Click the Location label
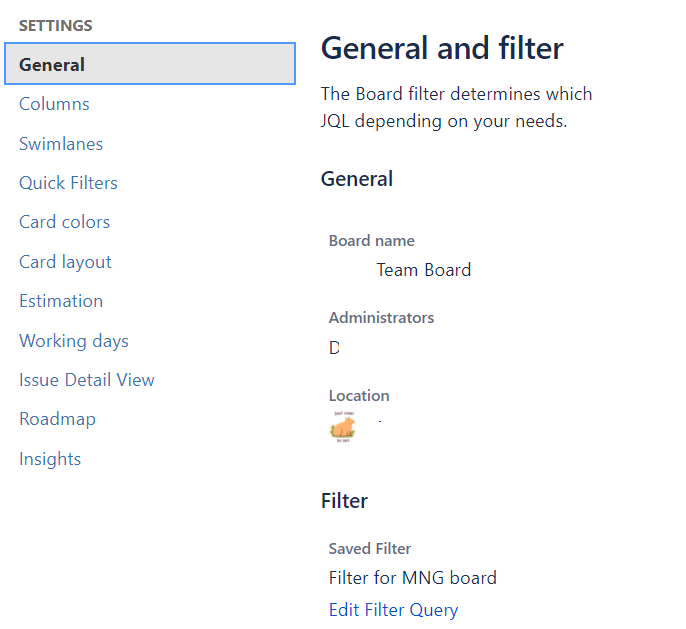This screenshot has width=686, height=629. pos(359,396)
